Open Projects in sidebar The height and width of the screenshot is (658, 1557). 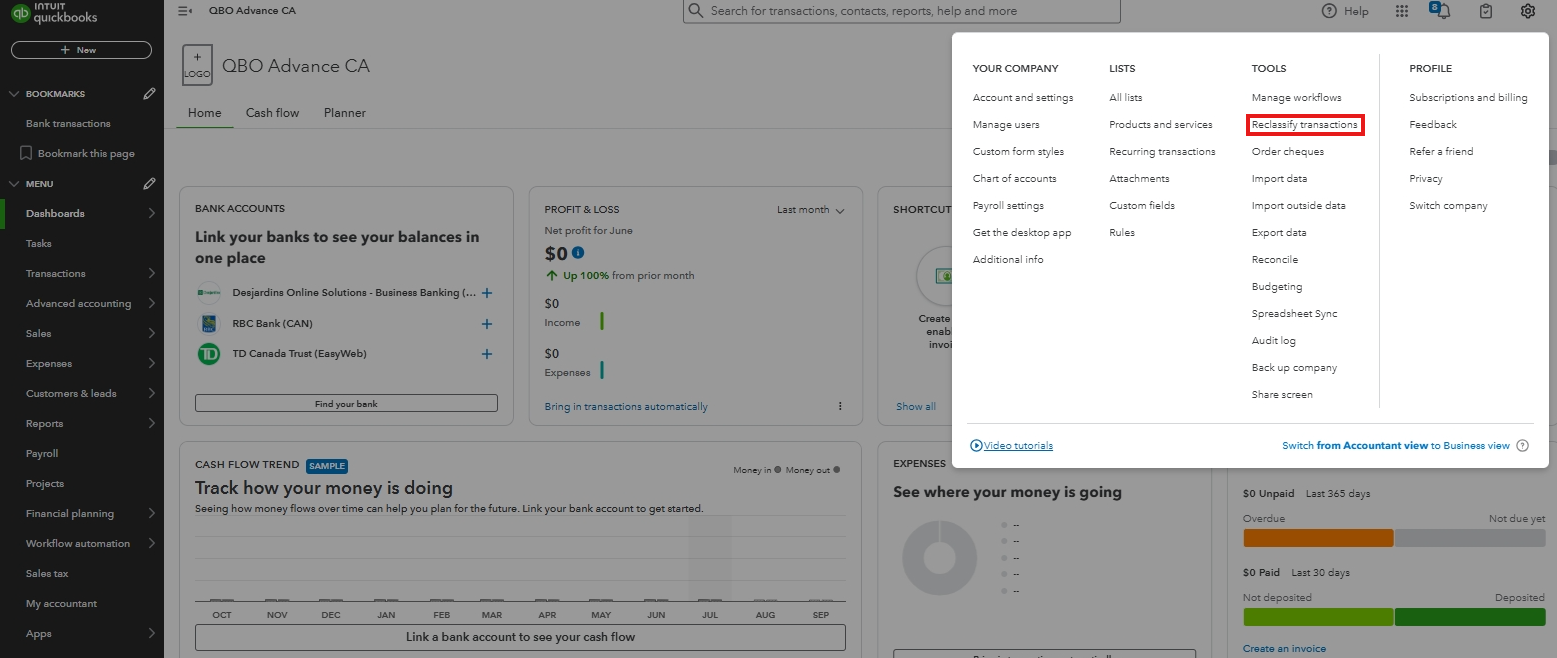coord(45,484)
